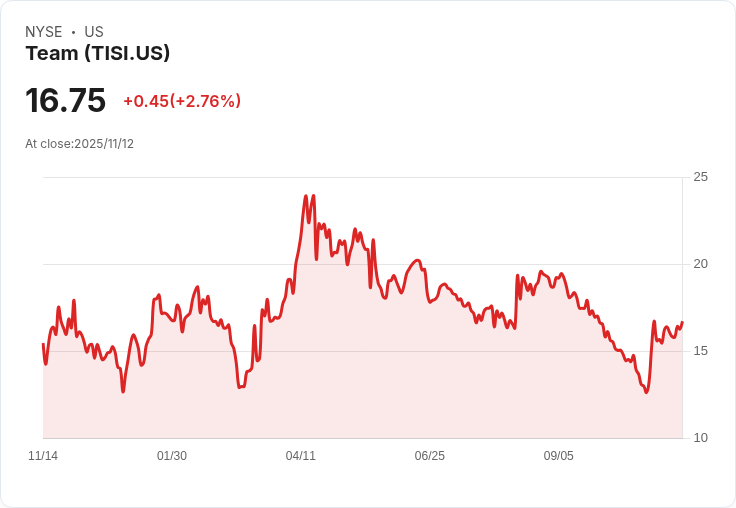Image resolution: width=736 pixels, height=508 pixels.
Task: Click the 16.75 current price
Action: pyautogui.click(x=65, y=101)
